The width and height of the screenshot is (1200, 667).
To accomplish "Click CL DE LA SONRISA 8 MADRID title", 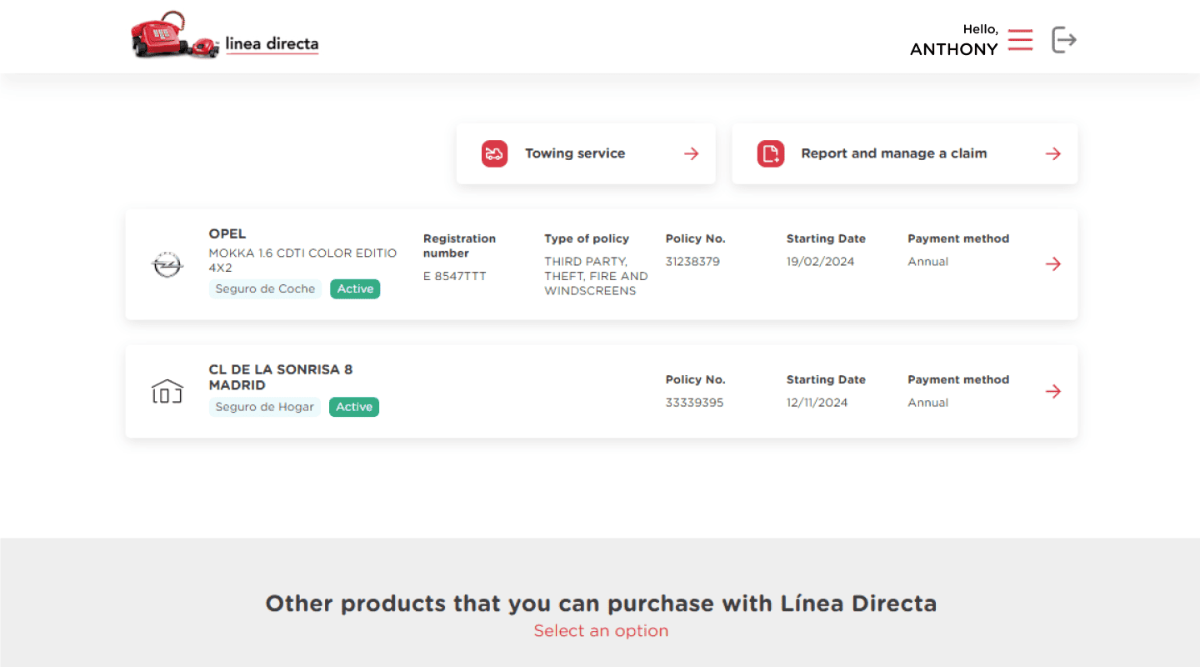I will point(281,377).
